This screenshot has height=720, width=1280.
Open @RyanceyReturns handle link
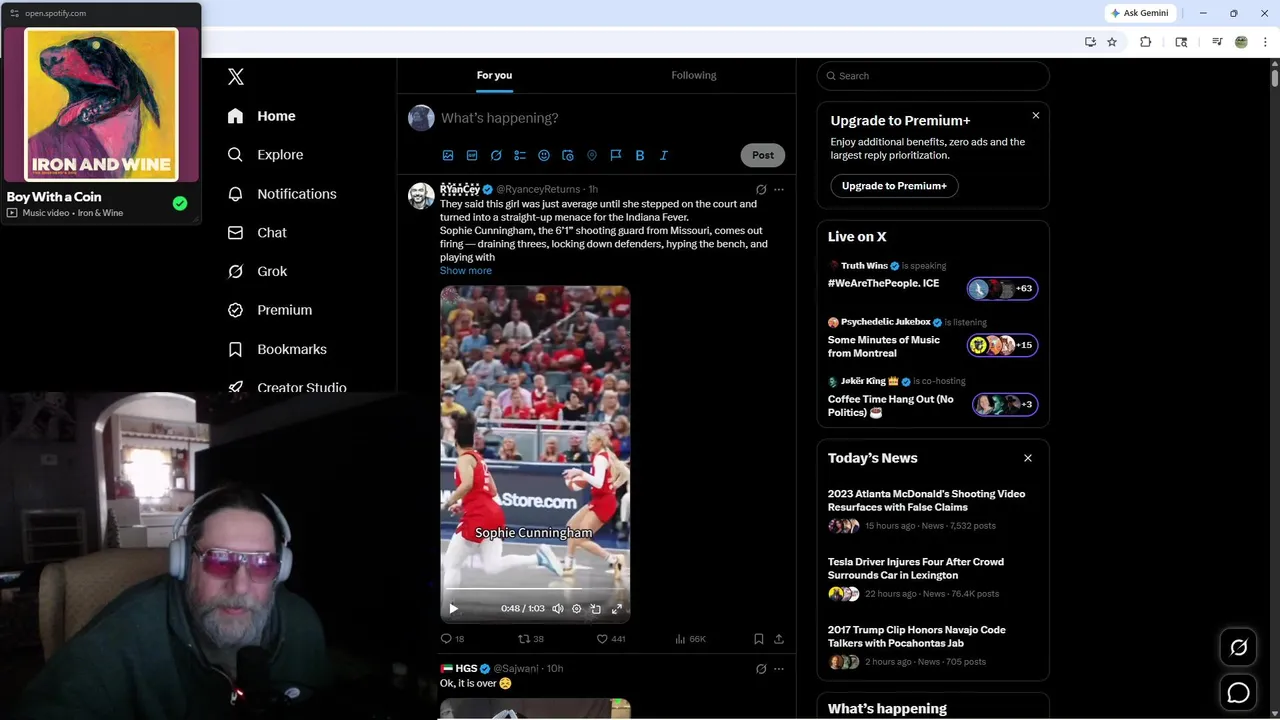[538, 189]
